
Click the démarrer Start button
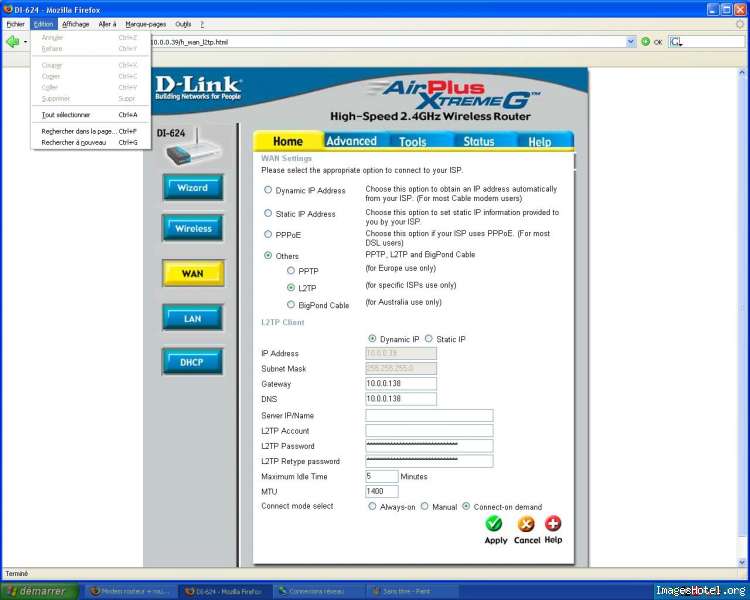pos(40,591)
